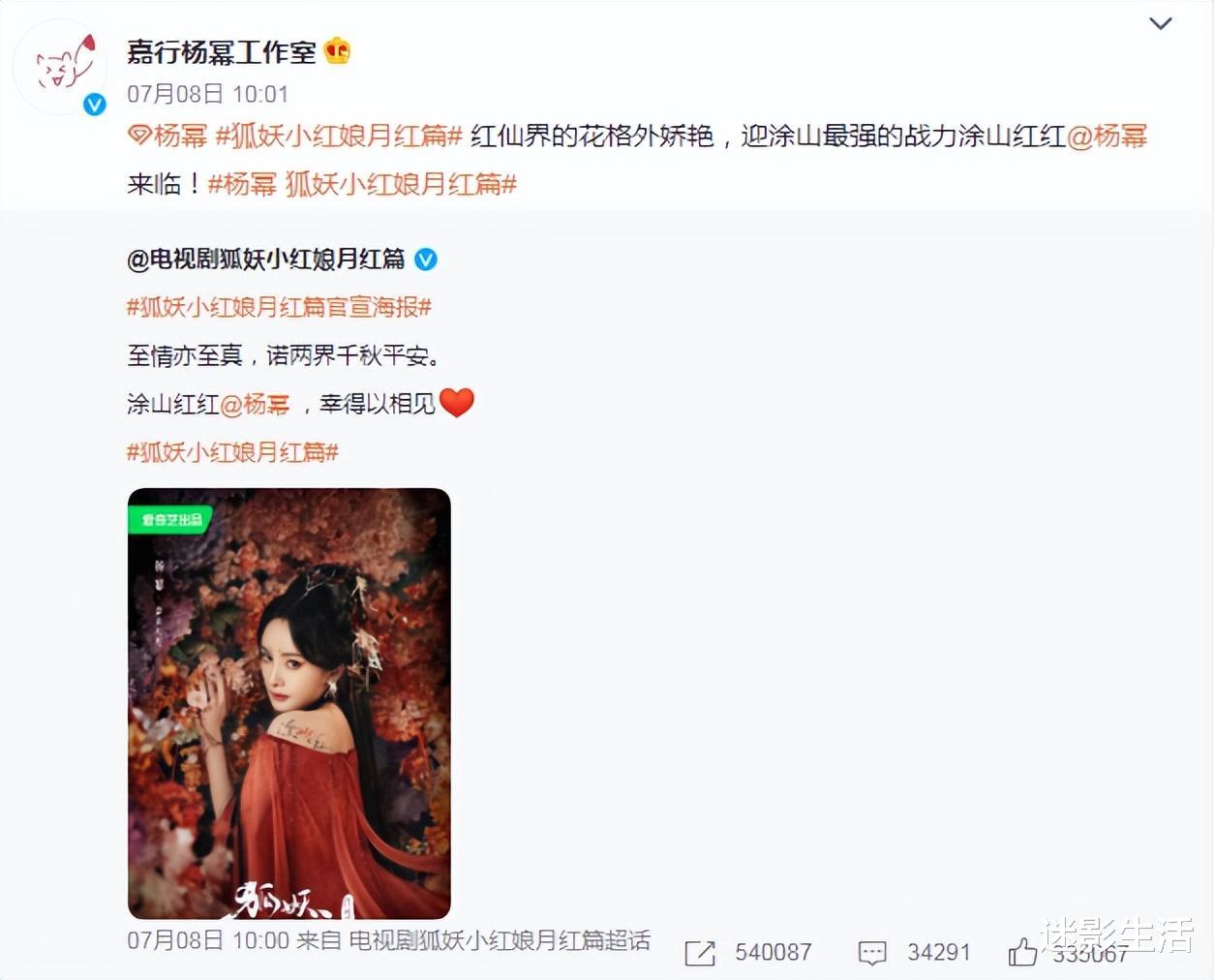Click the blue verified badge on avatar
Image resolution: width=1214 pixels, height=980 pixels.
(x=94, y=105)
